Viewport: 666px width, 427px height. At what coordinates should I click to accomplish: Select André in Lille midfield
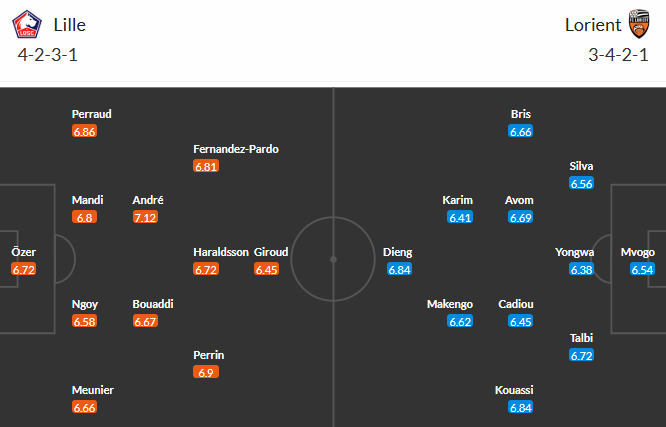tap(148, 200)
